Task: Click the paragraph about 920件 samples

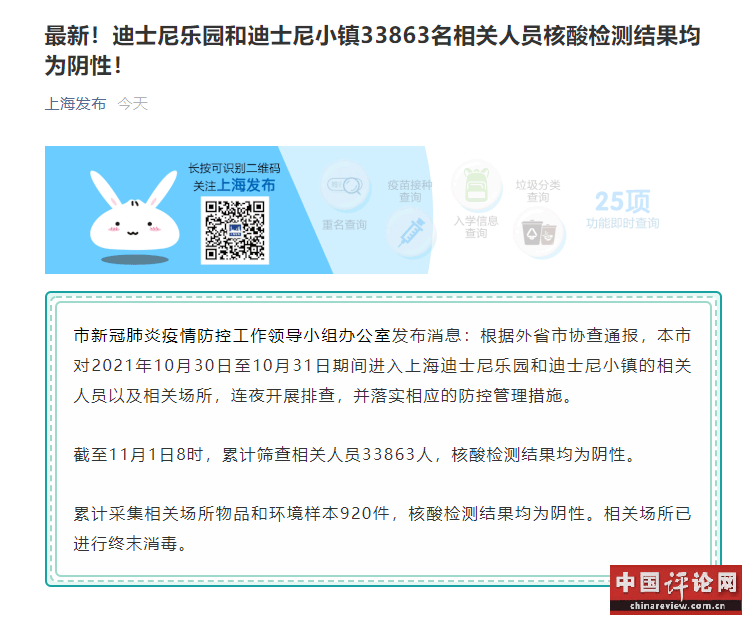Action: tap(382, 529)
